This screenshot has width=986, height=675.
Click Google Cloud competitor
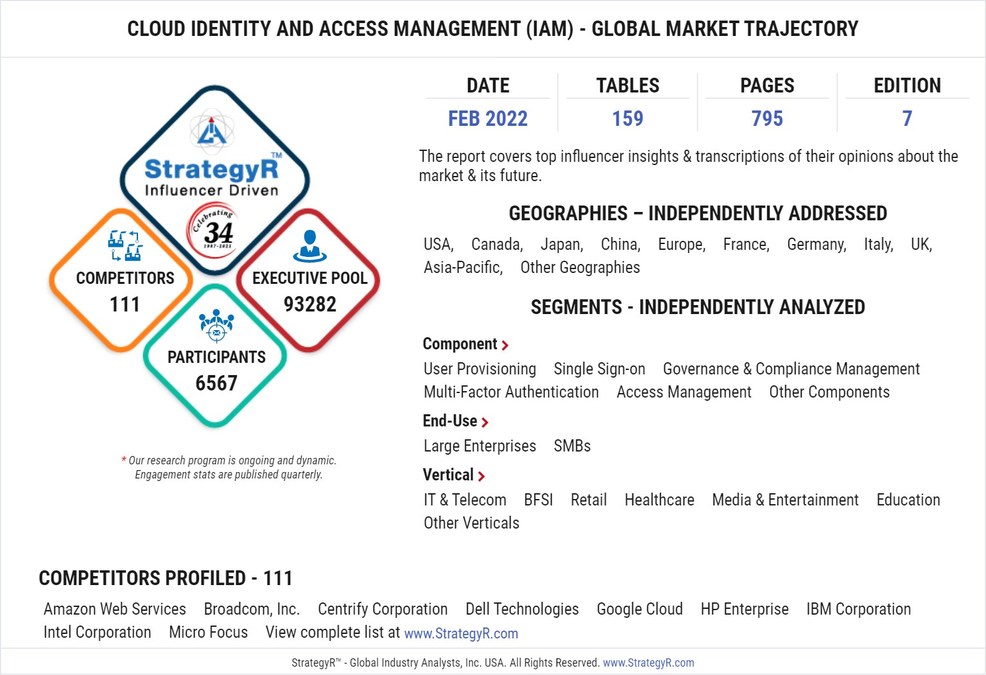pos(640,610)
